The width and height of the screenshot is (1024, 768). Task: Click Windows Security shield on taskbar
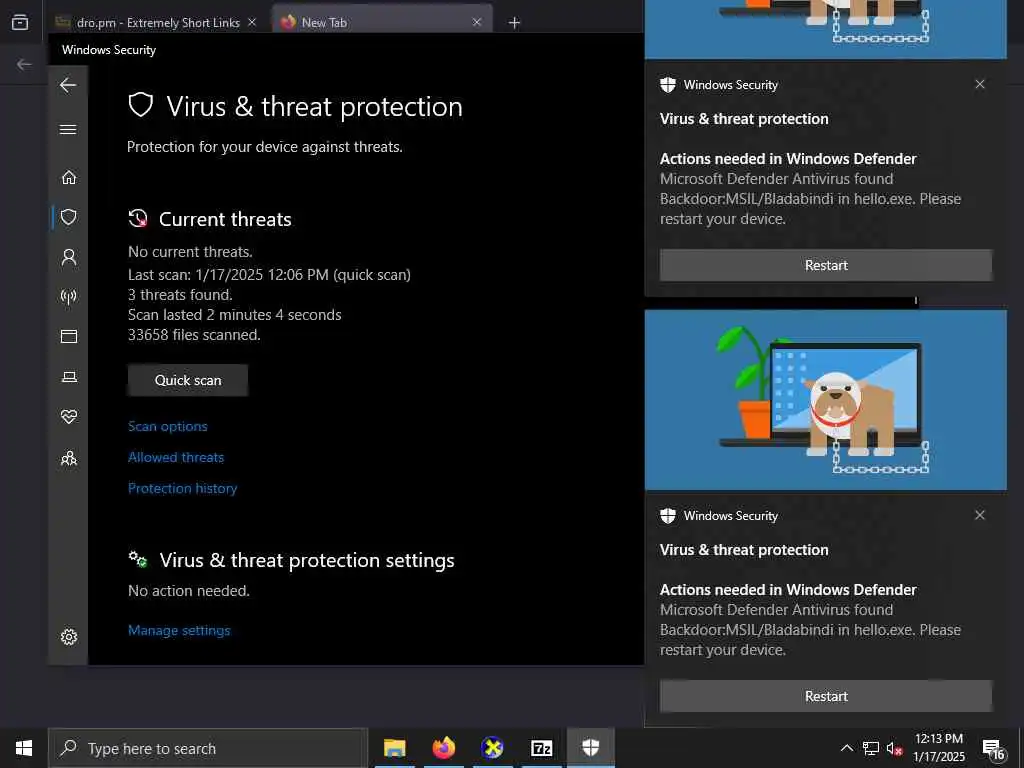tap(590, 748)
